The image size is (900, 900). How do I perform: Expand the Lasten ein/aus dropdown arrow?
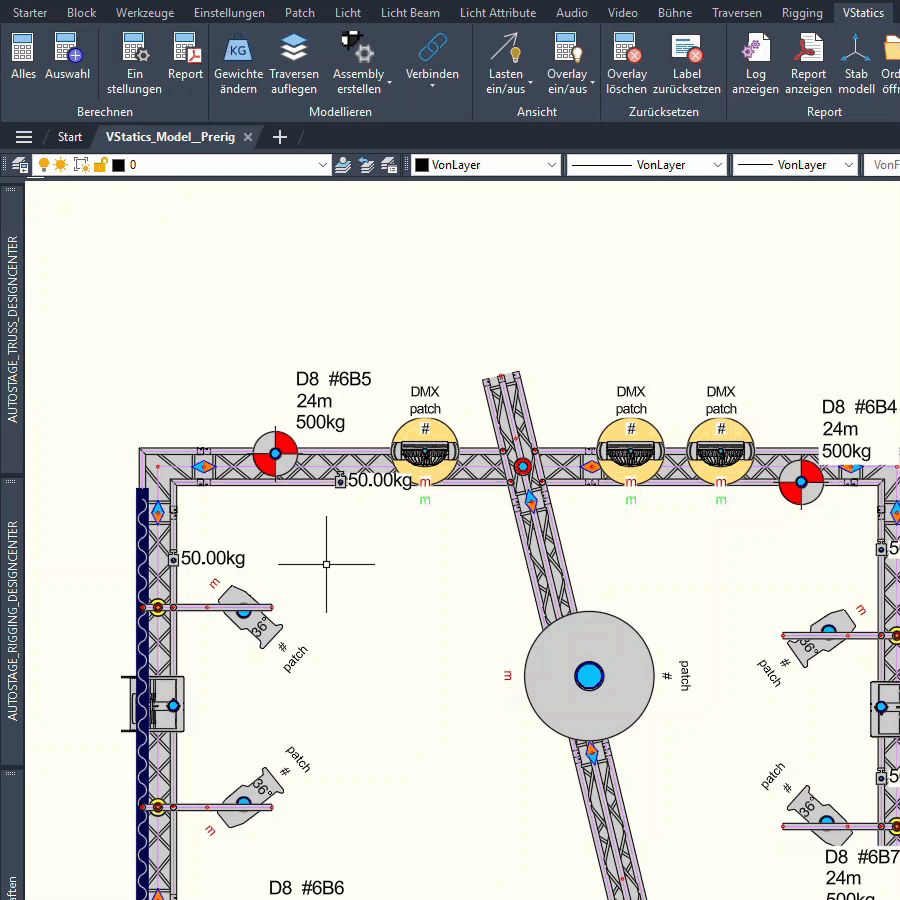coord(530,83)
